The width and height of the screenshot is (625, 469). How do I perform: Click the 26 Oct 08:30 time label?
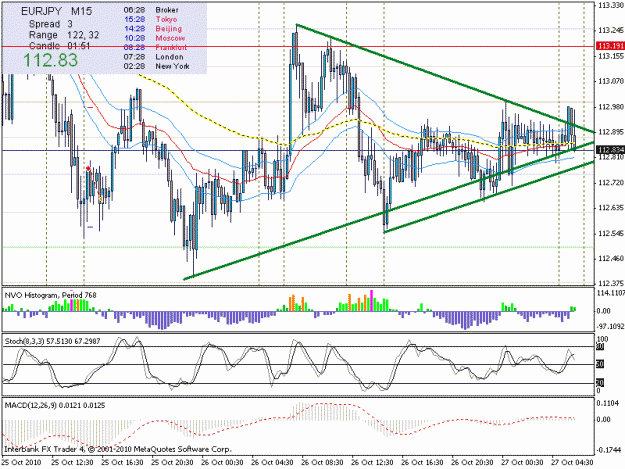(x=322, y=463)
